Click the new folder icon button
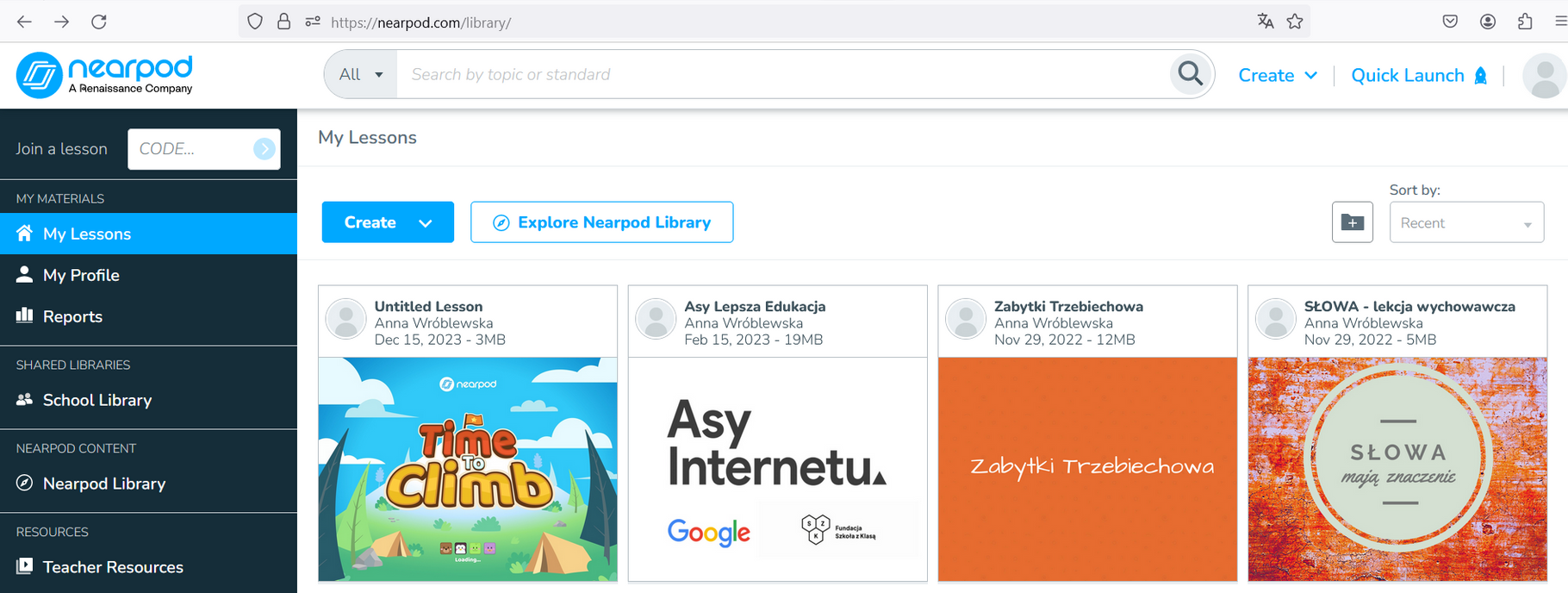The width and height of the screenshot is (1568, 593). coord(1352,222)
